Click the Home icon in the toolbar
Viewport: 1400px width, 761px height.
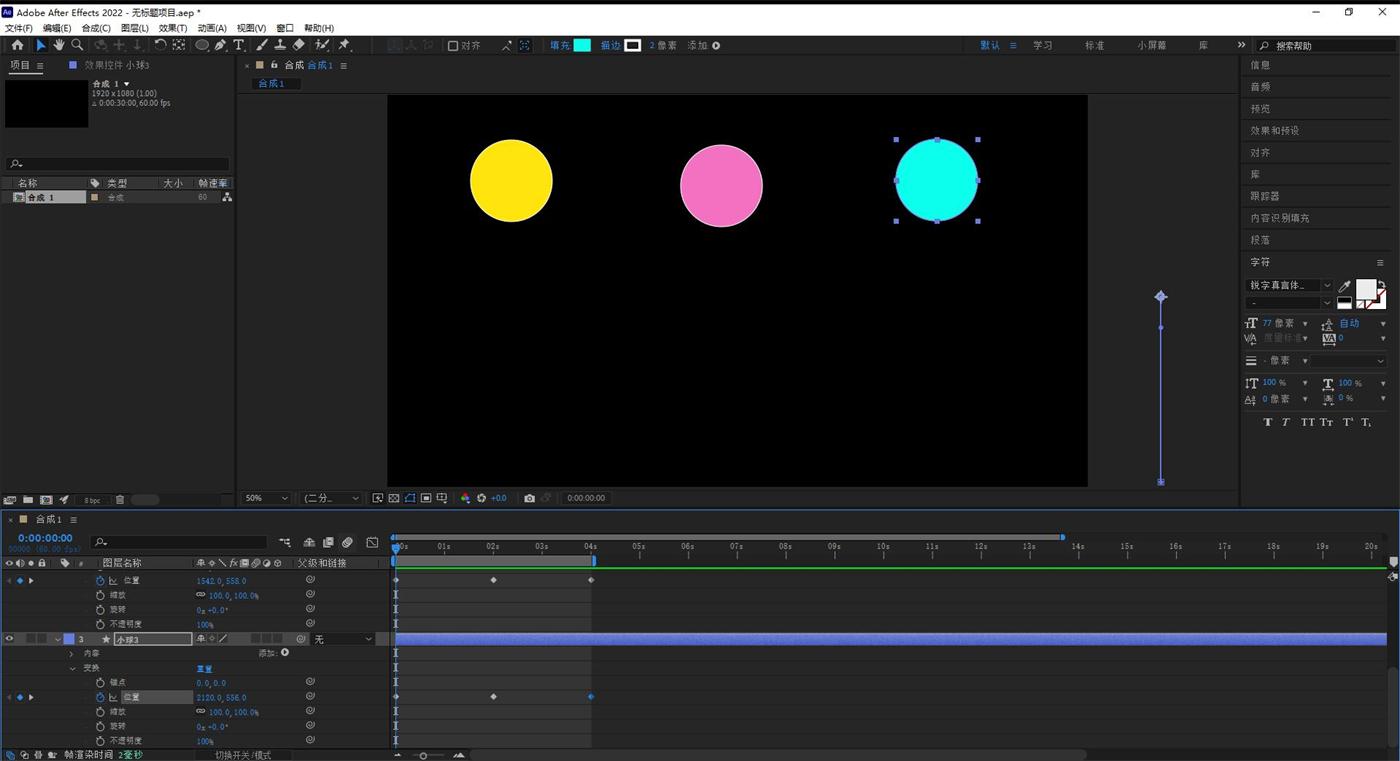click(17, 45)
